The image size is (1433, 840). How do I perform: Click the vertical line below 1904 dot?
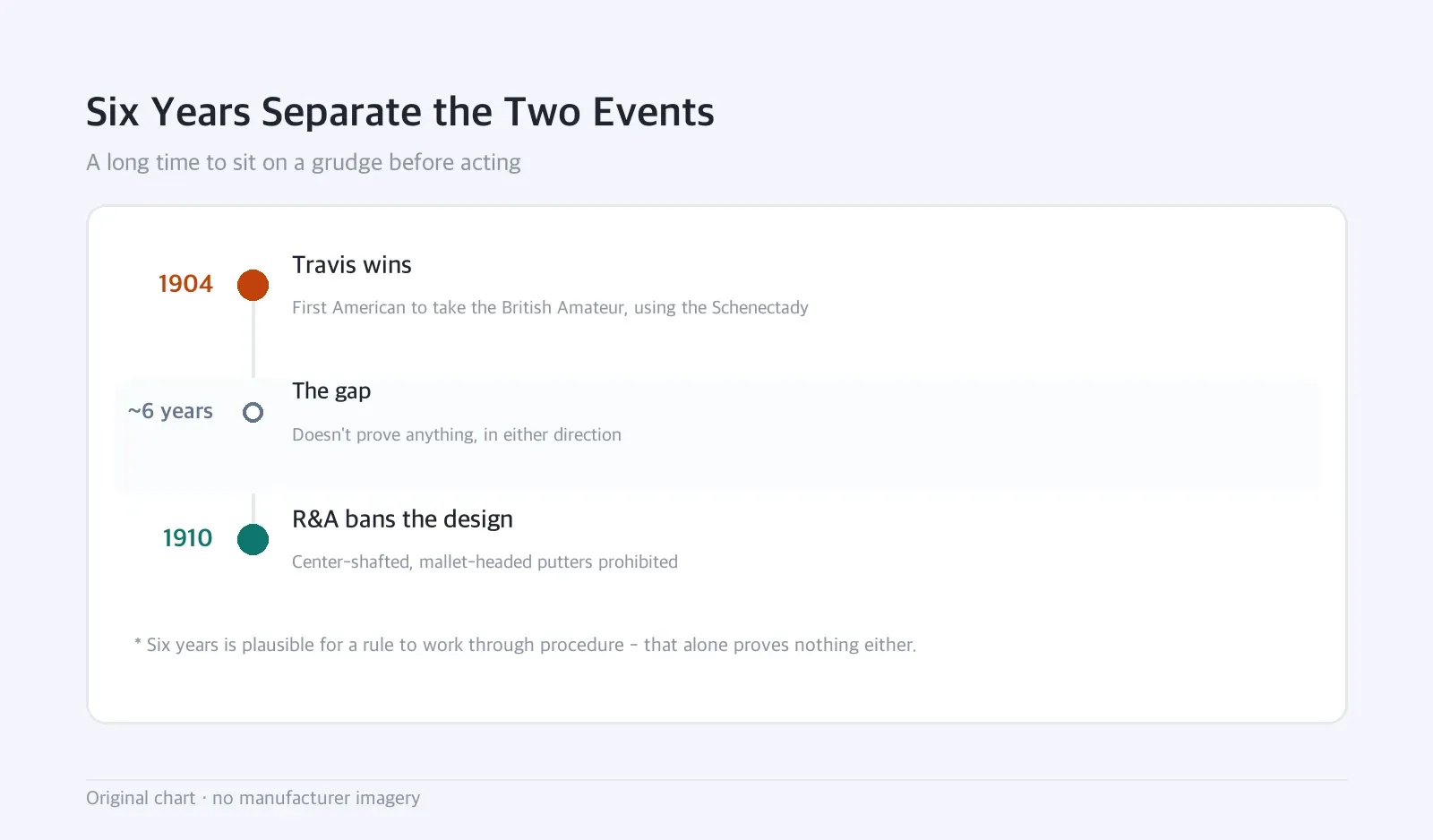pyautogui.click(x=253, y=339)
